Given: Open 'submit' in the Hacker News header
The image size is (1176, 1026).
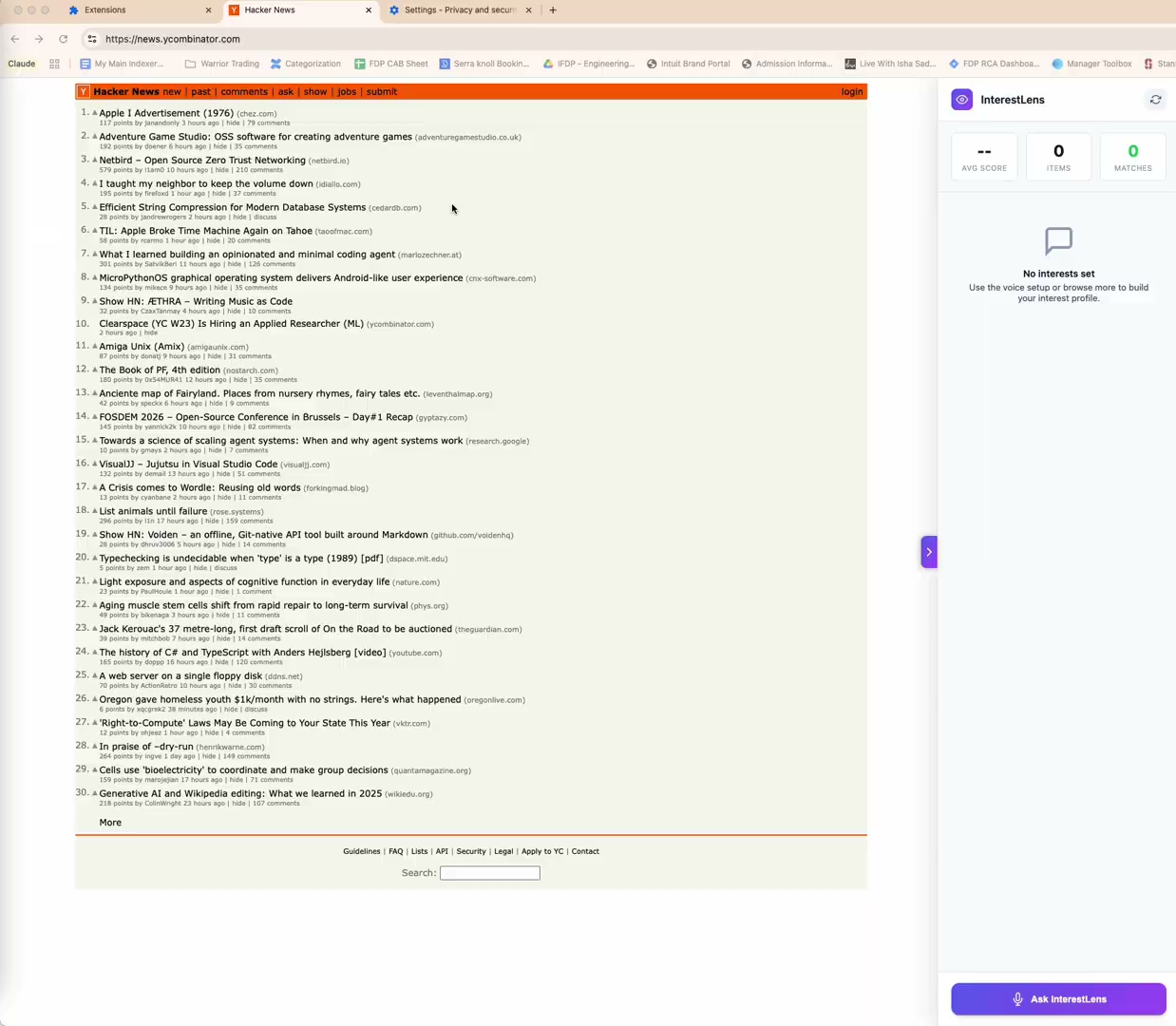Looking at the screenshot, I should pyautogui.click(x=382, y=92).
